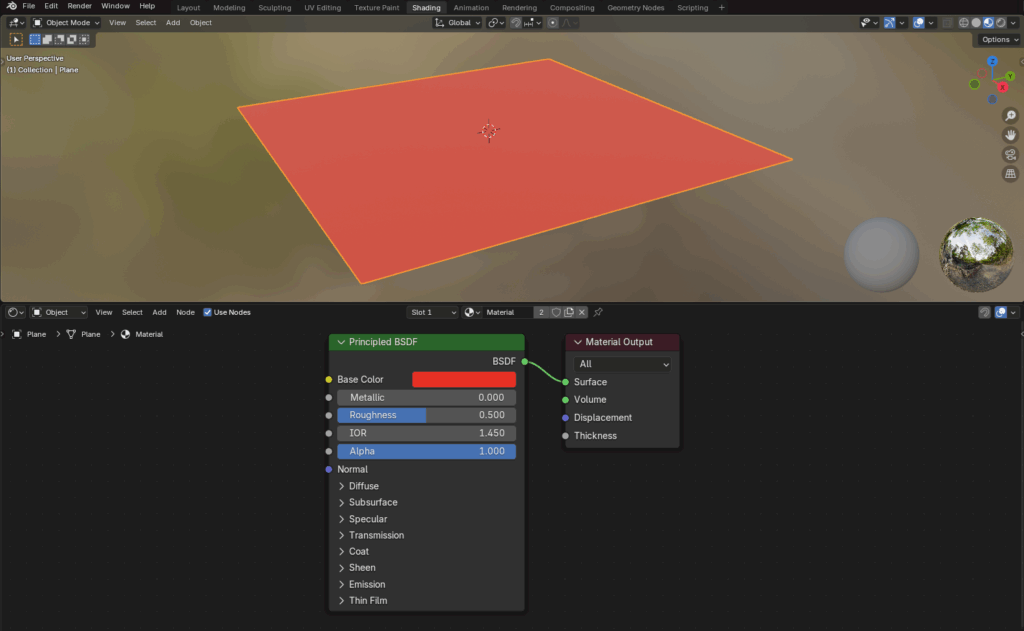Choose the Invert Selection mode icon
This screenshot has height=631, width=1024.
click(72, 40)
